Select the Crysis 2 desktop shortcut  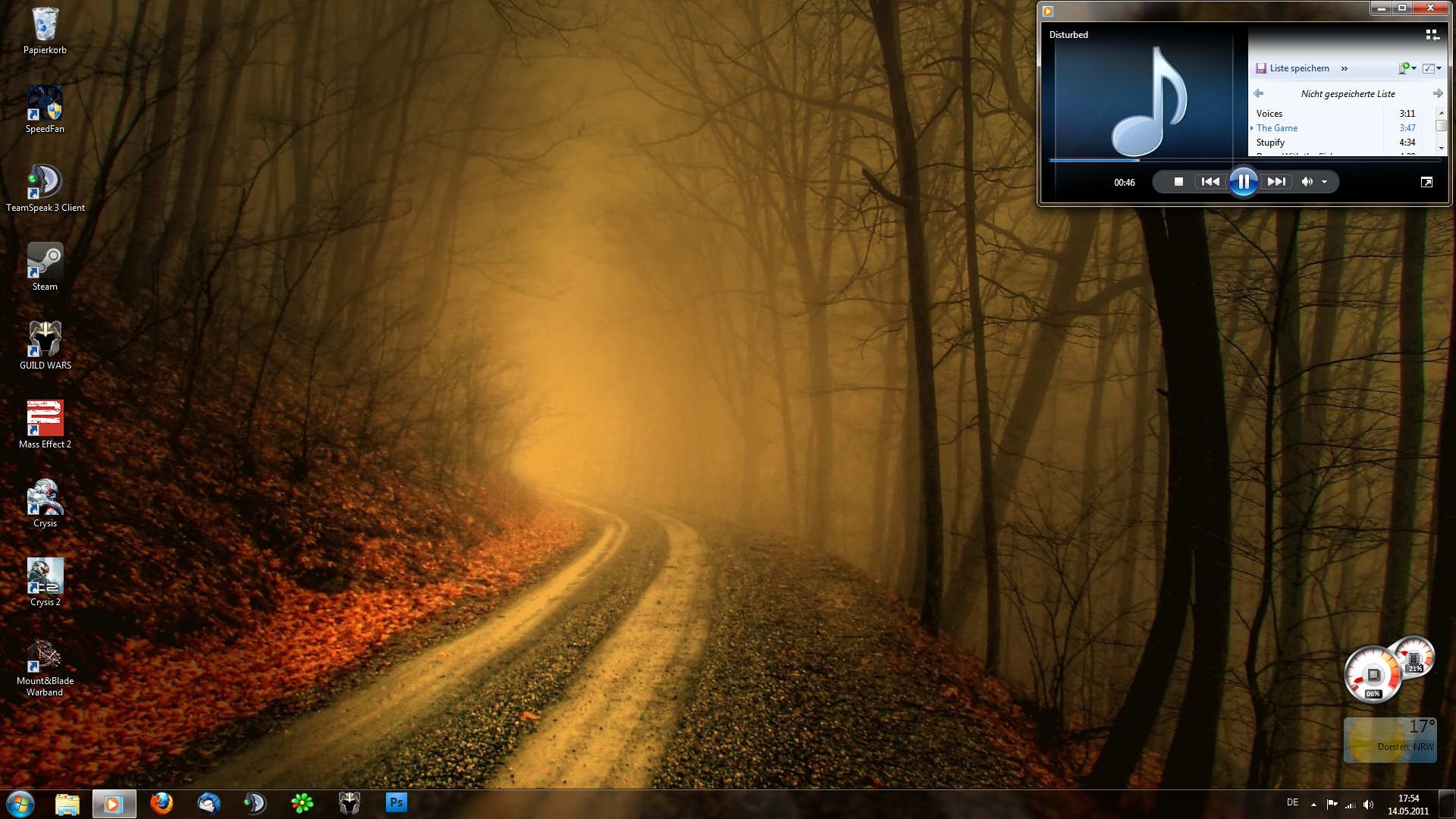(45, 583)
